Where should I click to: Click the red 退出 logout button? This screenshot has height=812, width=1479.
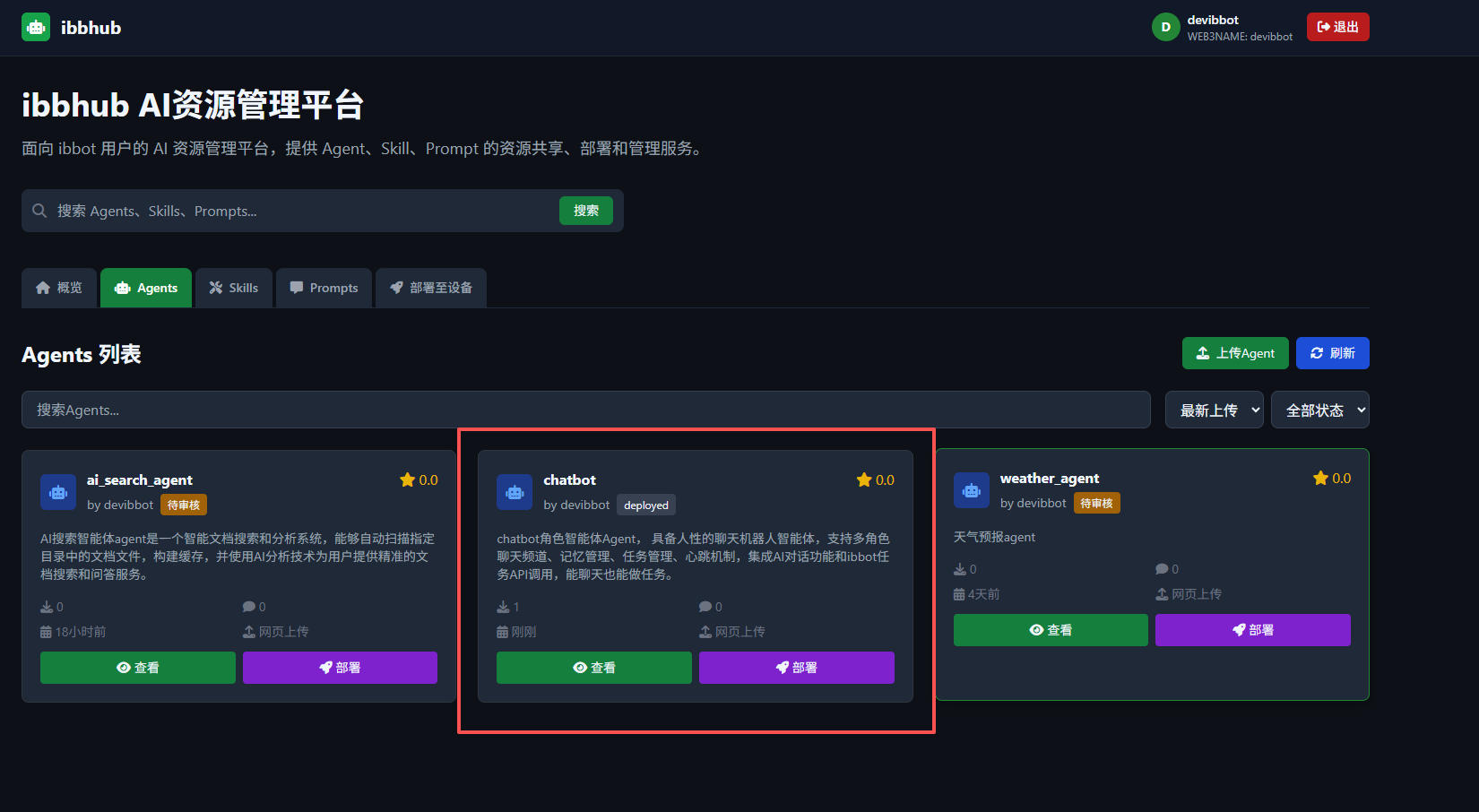pyautogui.click(x=1337, y=27)
